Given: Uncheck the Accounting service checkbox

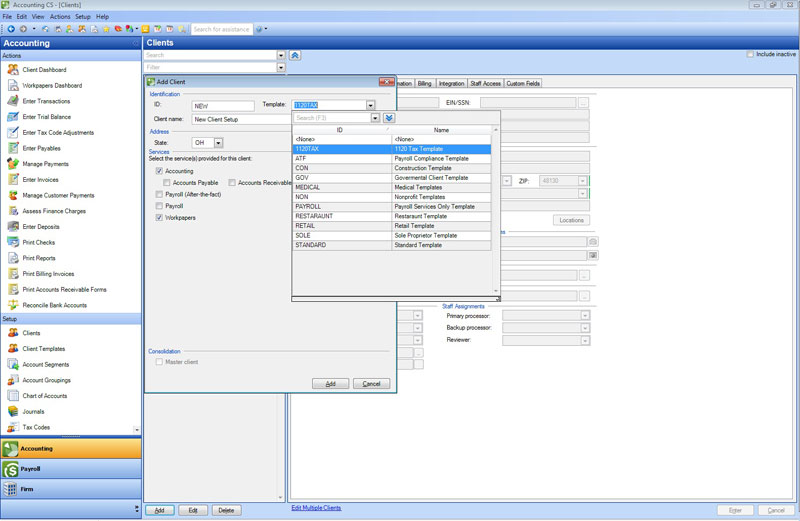Looking at the screenshot, I should pyautogui.click(x=159, y=171).
